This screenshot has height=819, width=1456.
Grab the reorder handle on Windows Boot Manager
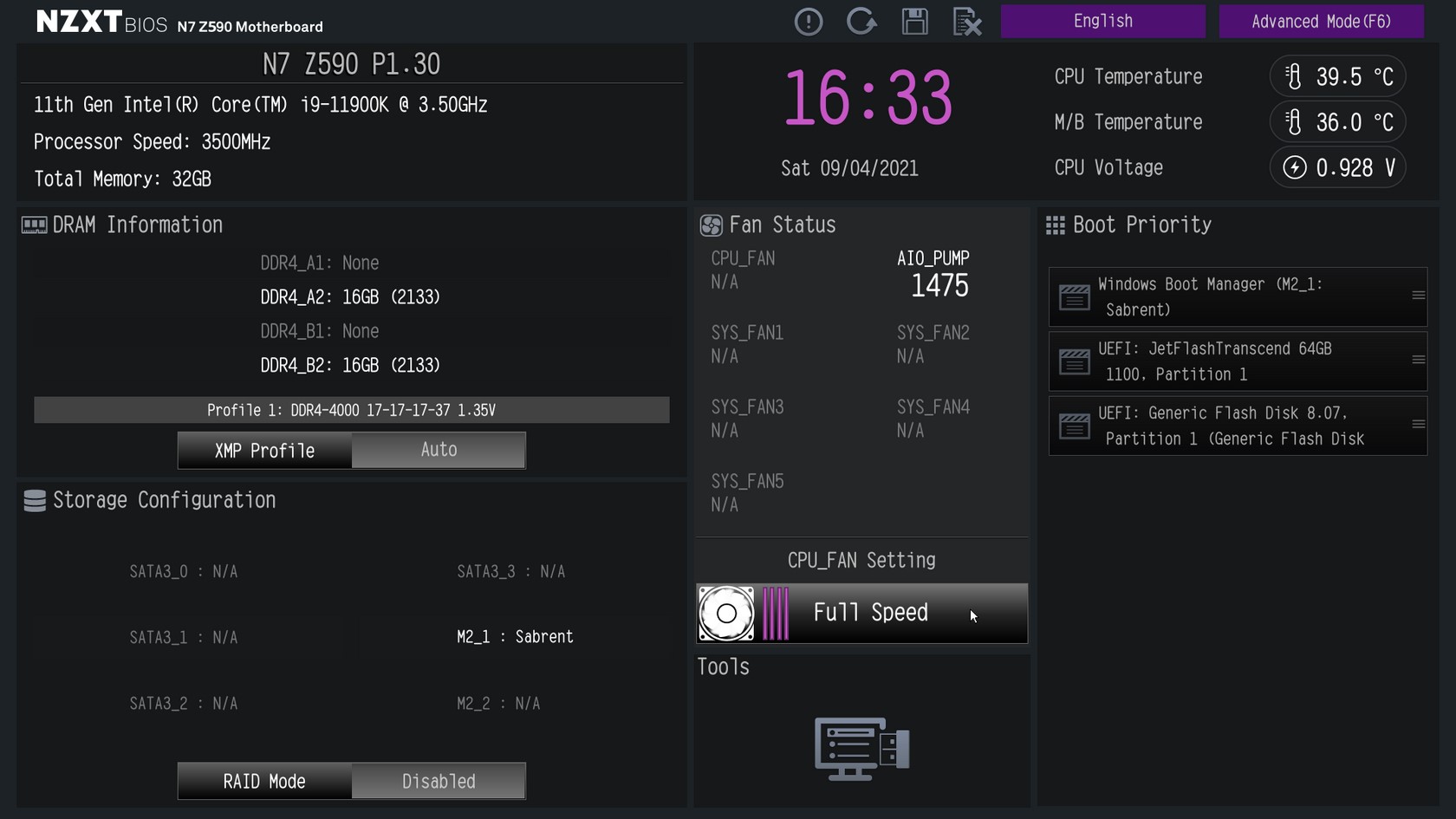1418,296
